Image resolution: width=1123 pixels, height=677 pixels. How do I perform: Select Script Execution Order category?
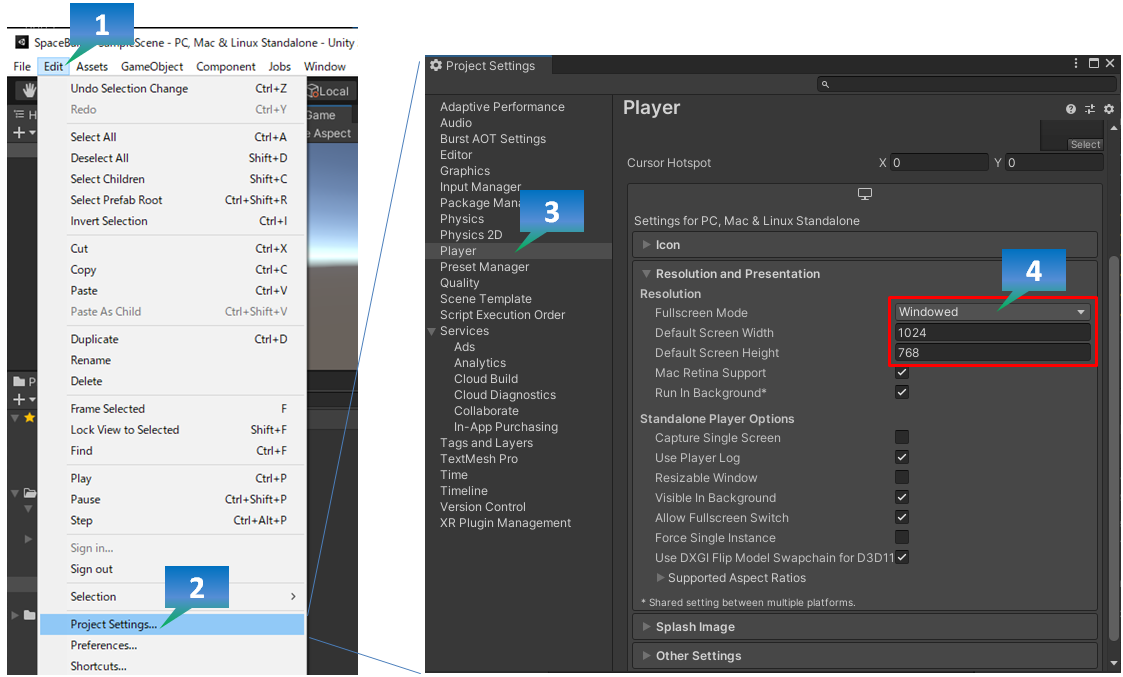(x=502, y=315)
